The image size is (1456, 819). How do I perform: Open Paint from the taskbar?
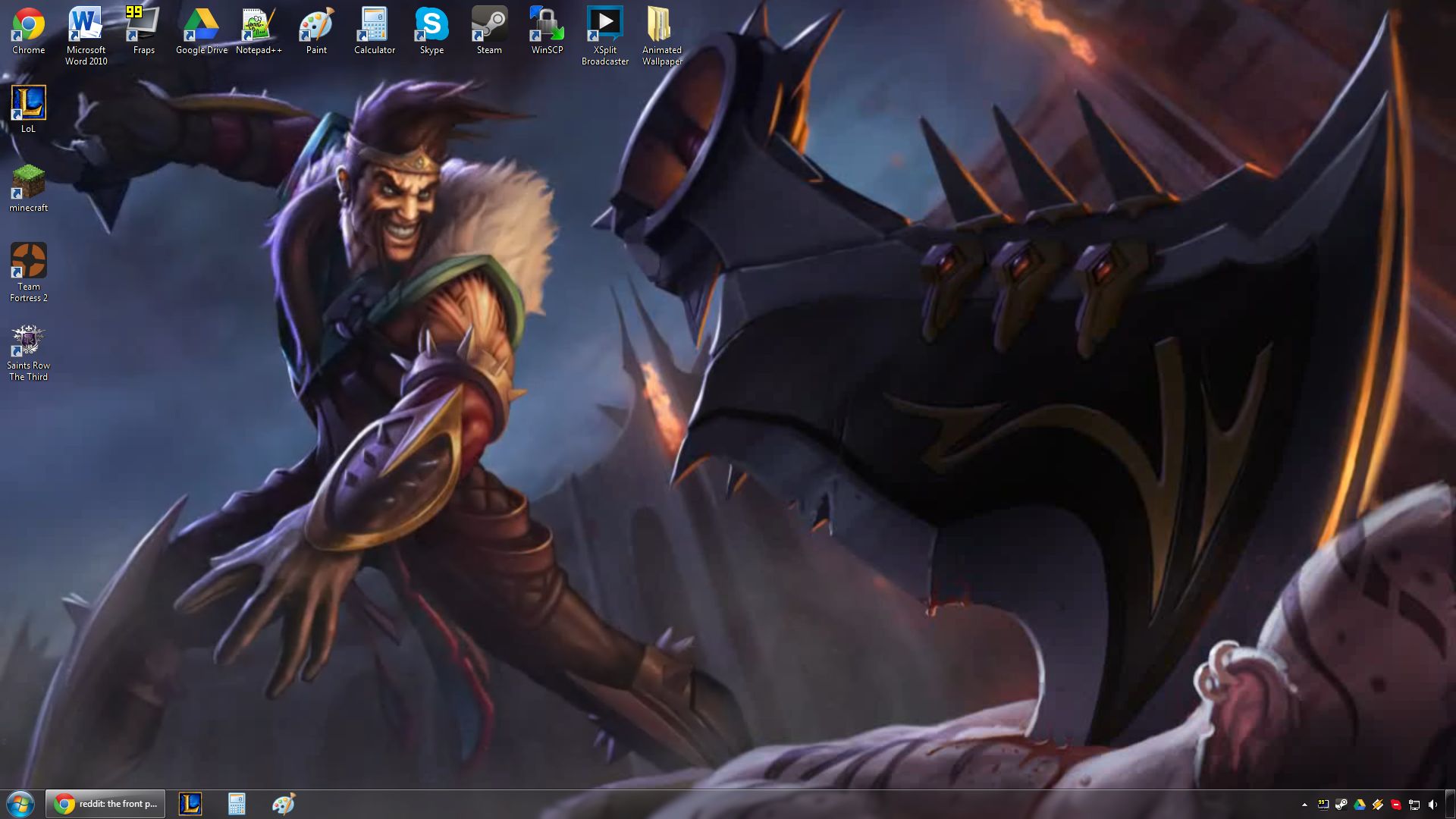click(283, 804)
